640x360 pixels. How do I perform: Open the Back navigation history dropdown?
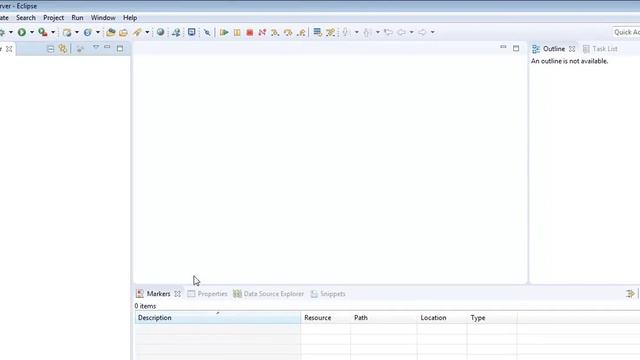pos(411,32)
